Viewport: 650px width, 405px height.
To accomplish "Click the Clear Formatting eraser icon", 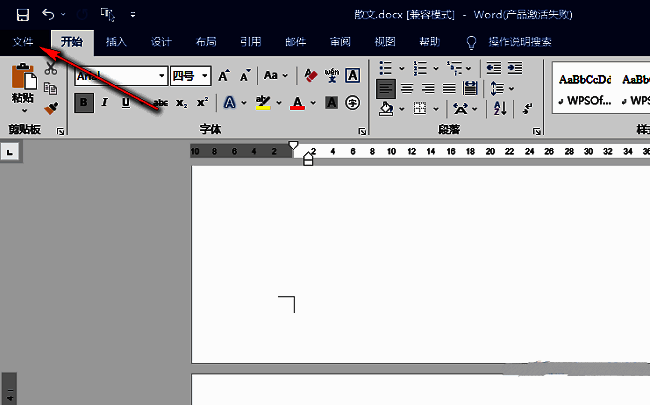I will pyautogui.click(x=310, y=76).
